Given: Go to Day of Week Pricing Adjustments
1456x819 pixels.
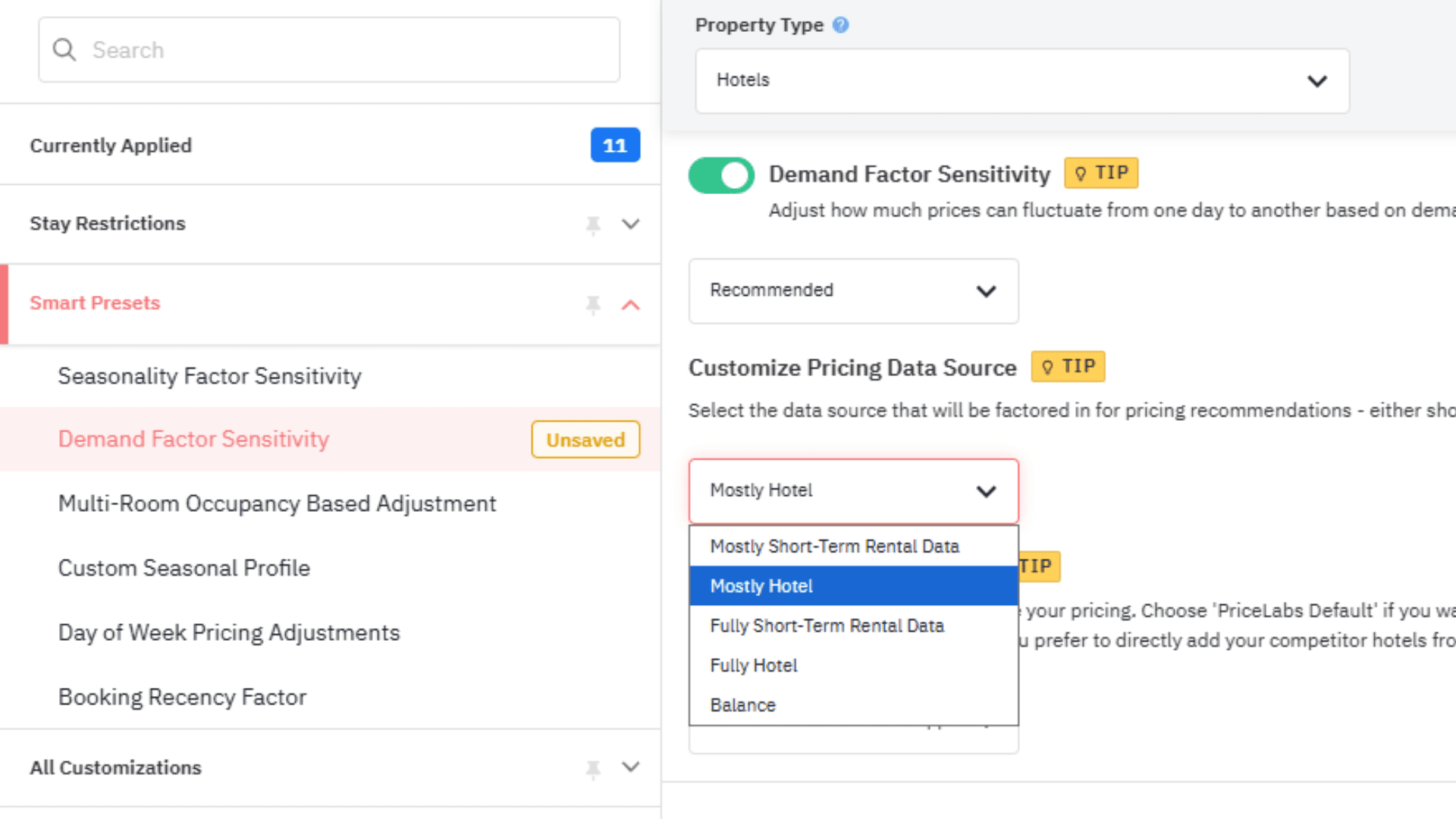Looking at the screenshot, I should 229,632.
